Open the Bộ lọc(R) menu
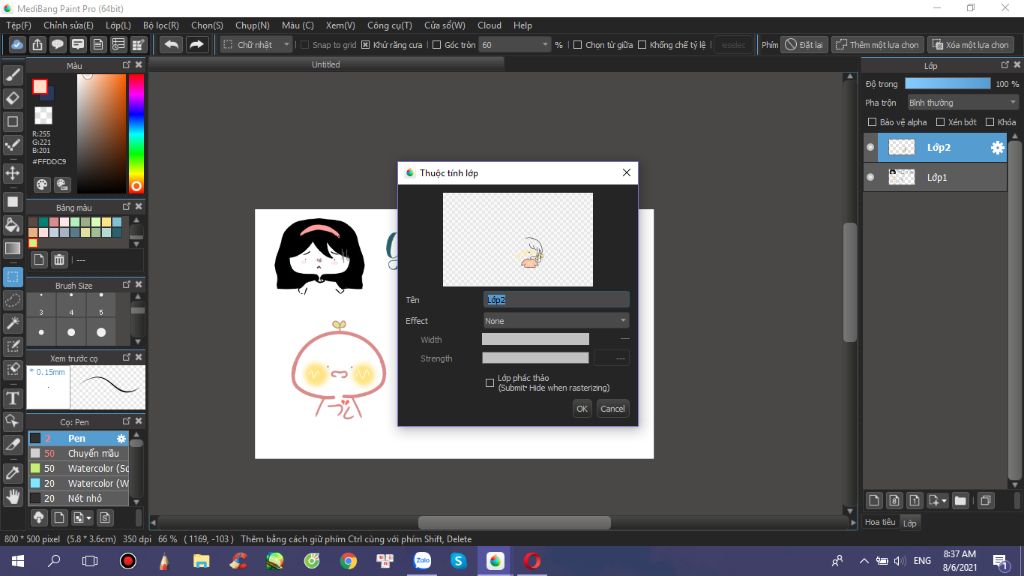 [161, 25]
